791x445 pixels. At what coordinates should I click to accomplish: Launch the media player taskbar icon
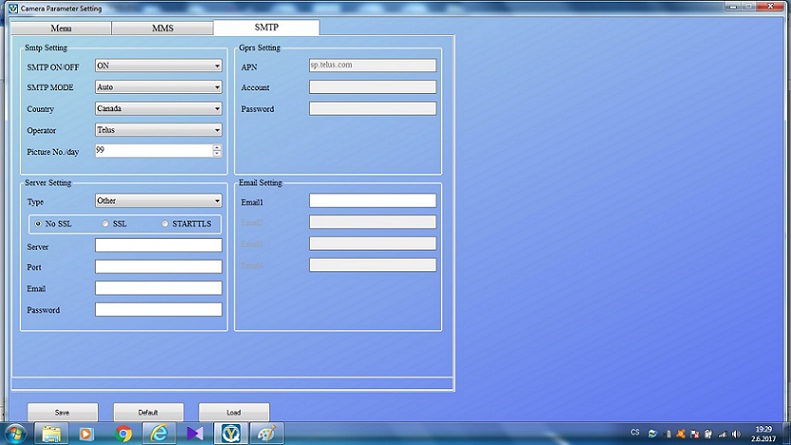[86, 433]
